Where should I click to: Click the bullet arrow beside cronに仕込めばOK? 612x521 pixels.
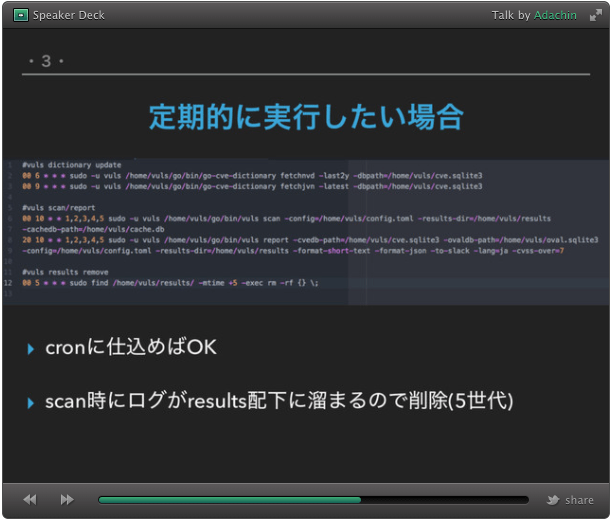pyautogui.click(x=31, y=348)
